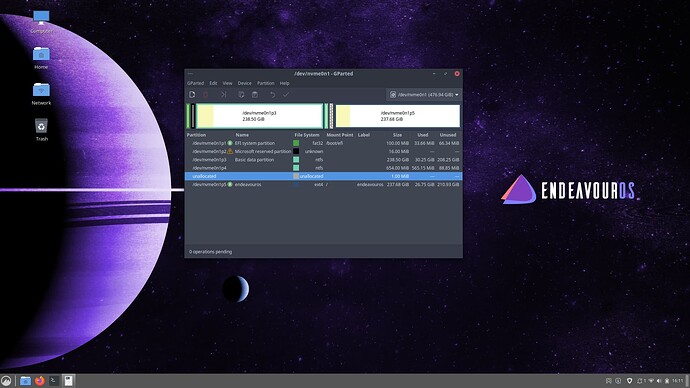Image resolution: width=690 pixels, height=388 pixels.
Task: Click the Name column header
Action: tap(242, 135)
